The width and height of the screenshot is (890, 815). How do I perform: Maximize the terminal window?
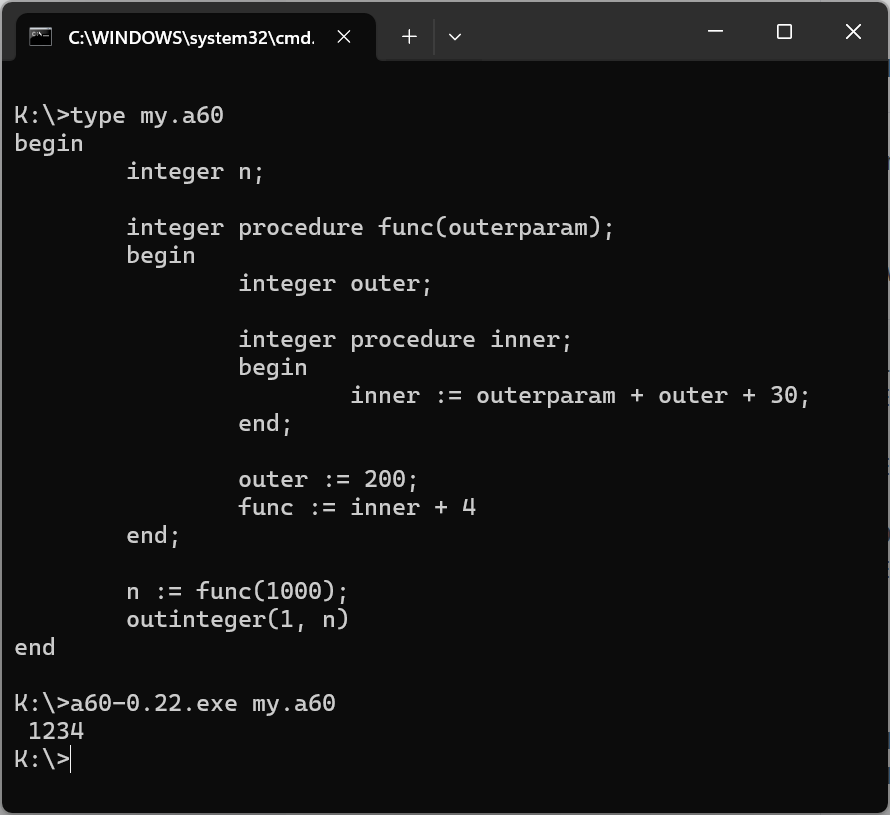click(x=784, y=32)
